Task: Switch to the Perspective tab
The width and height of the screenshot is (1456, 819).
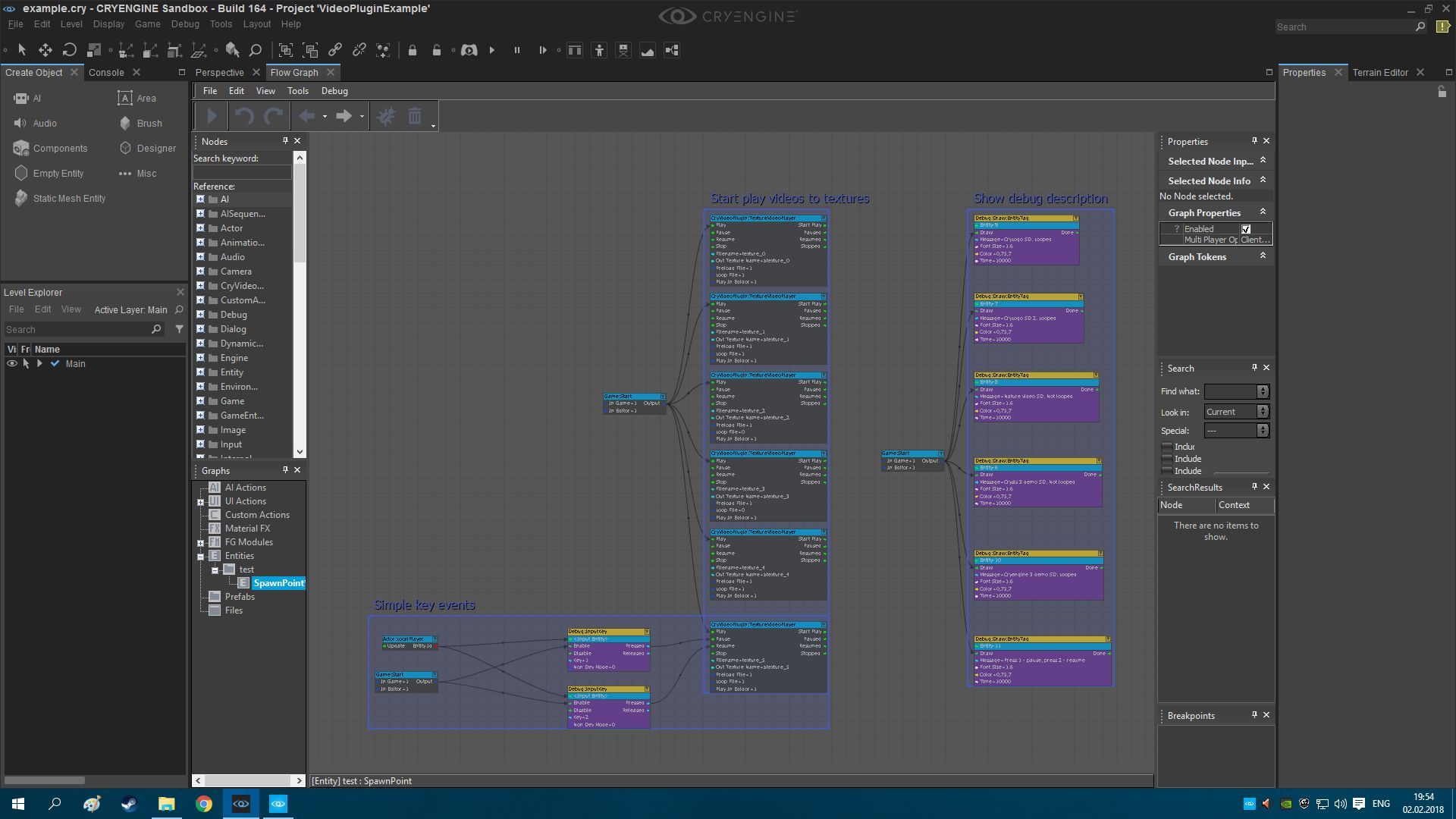Action: (219, 73)
